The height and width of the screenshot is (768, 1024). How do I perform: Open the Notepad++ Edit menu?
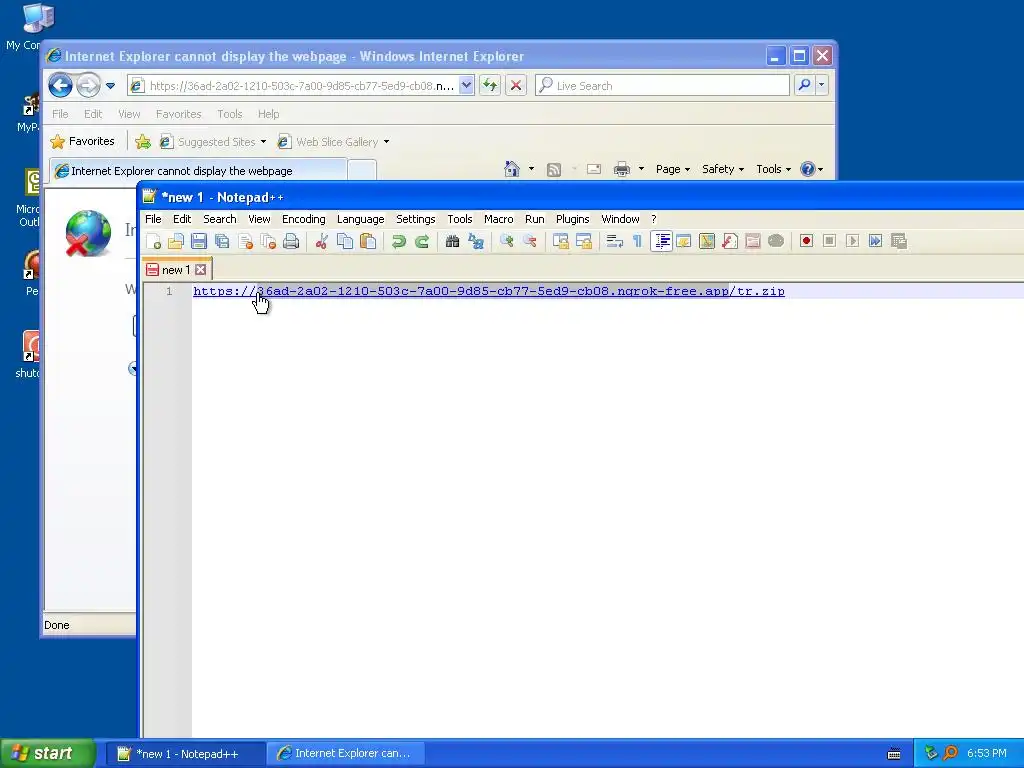tap(182, 219)
